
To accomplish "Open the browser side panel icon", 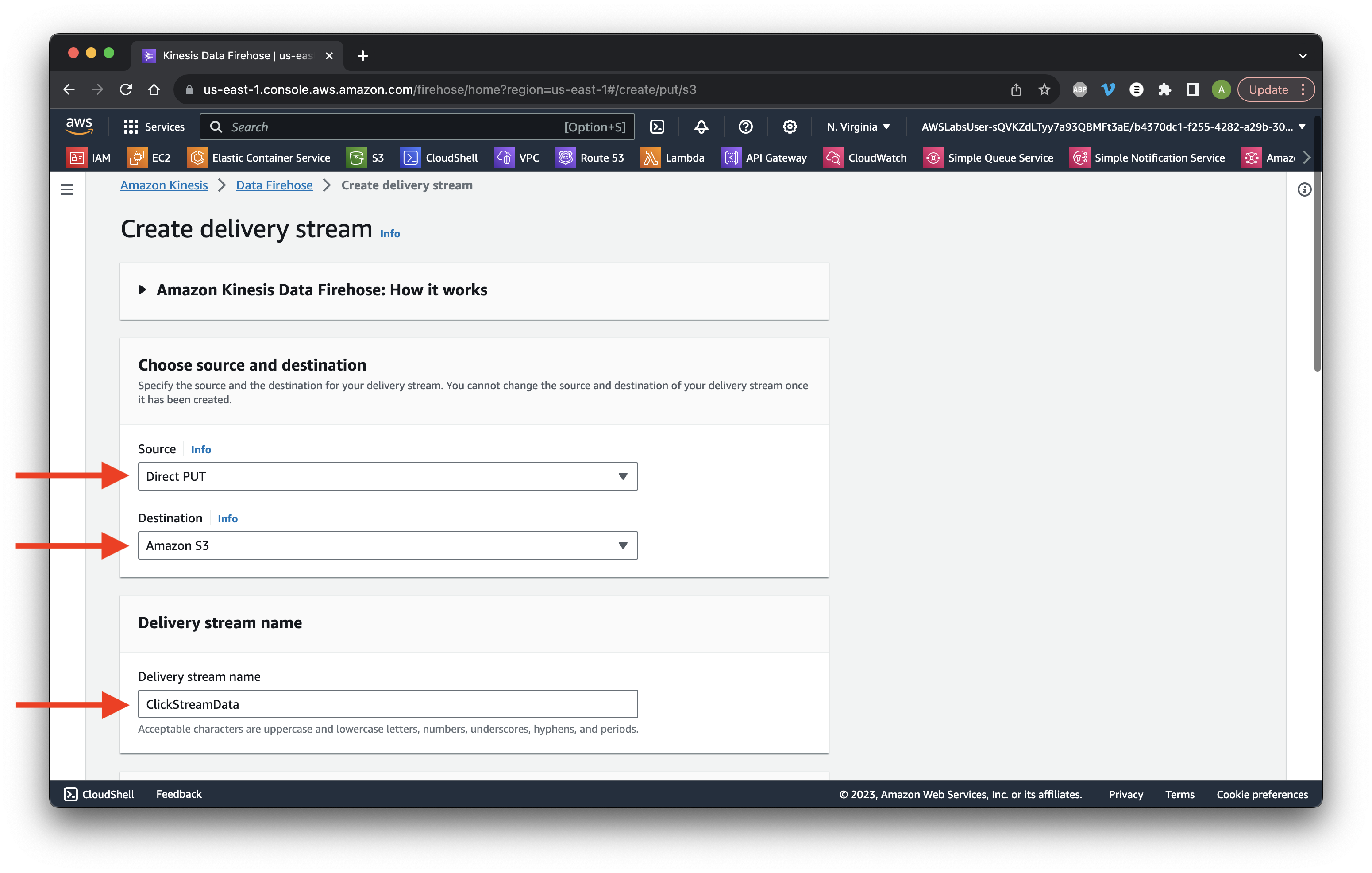I will tap(1192, 89).
